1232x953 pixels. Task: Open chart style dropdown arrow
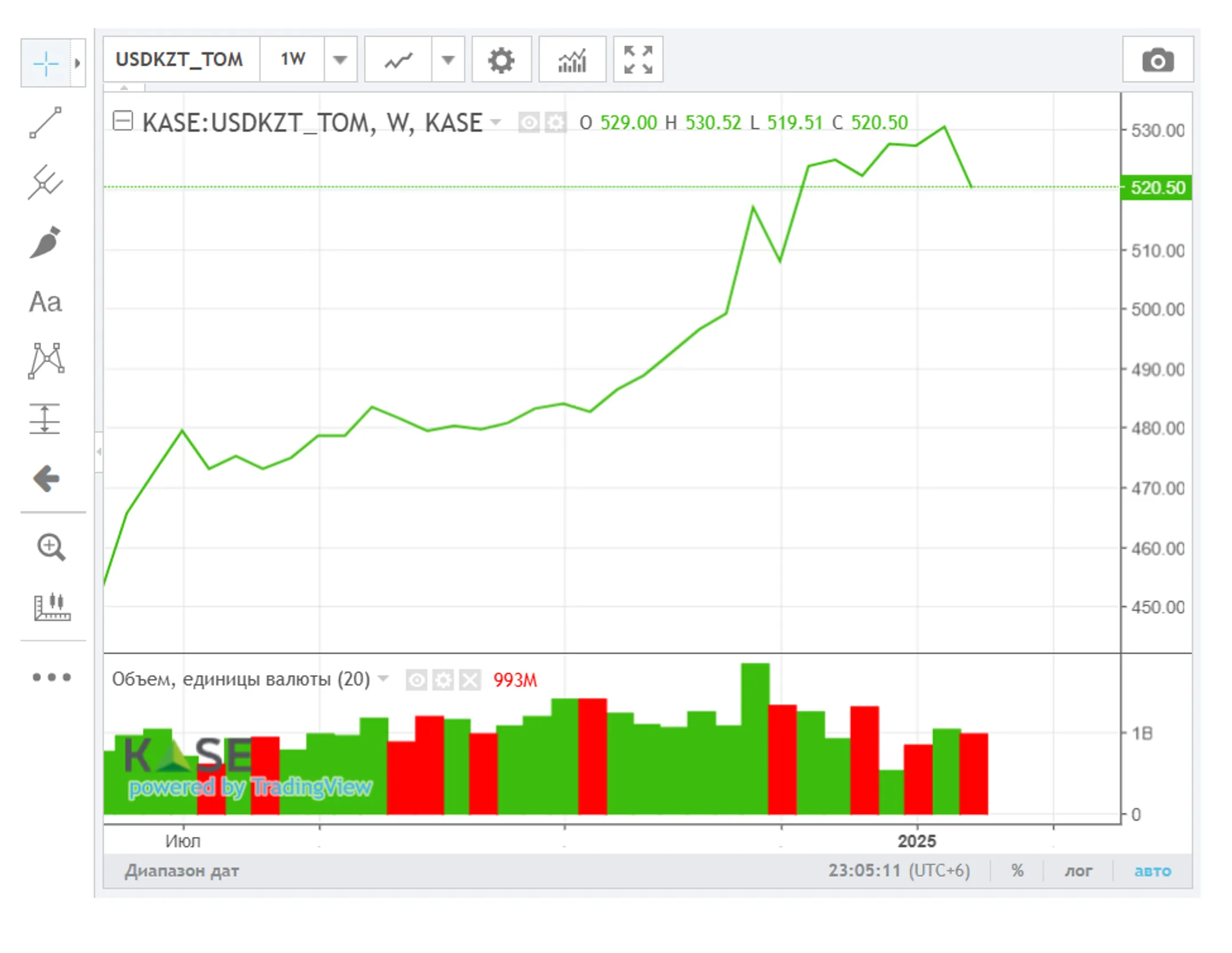[x=448, y=60]
